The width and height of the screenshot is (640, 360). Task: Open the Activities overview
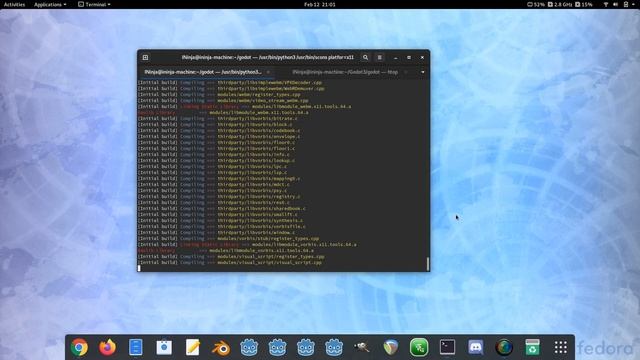[14, 4]
